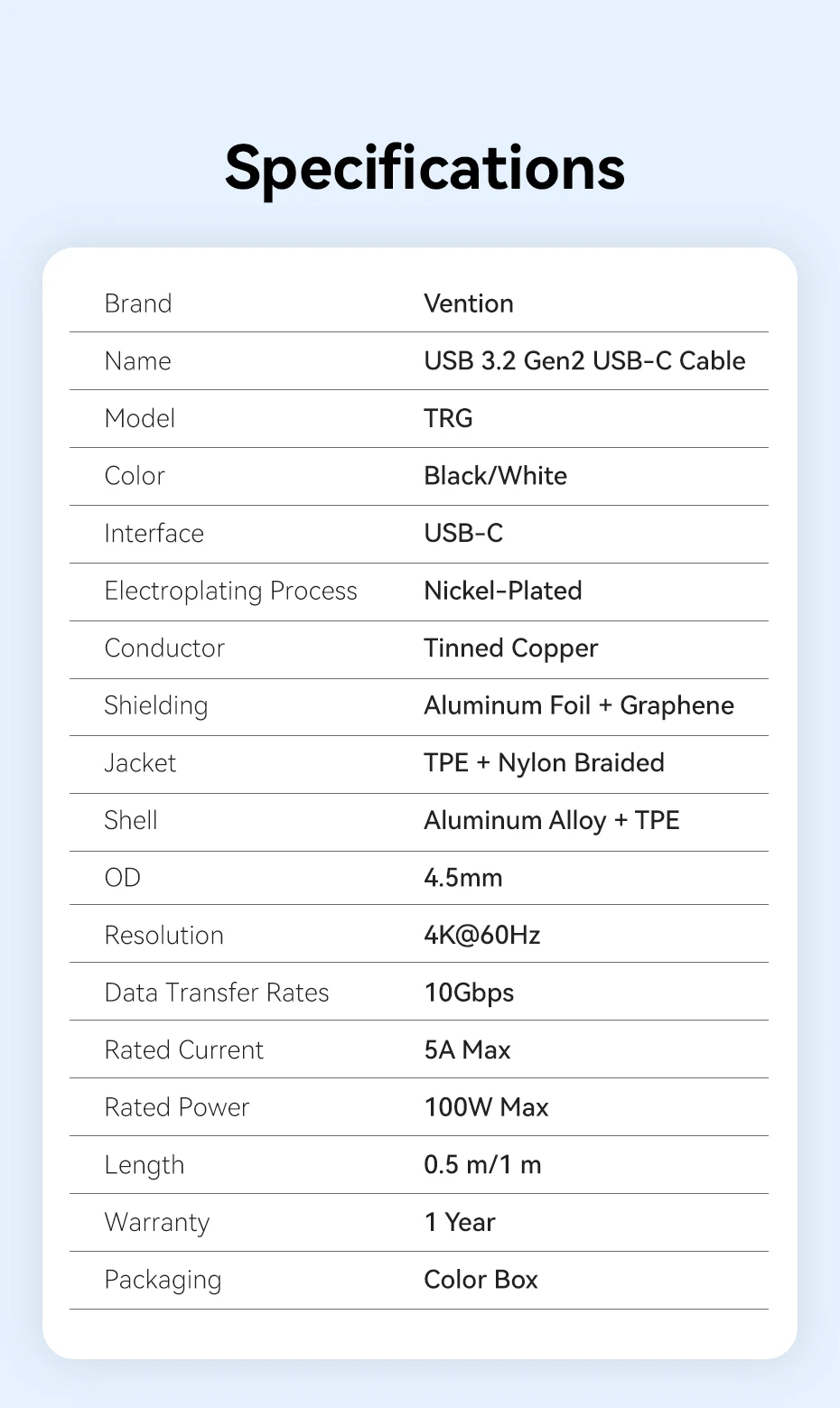This screenshot has height=1408, width=840.
Task: Click the 100W Max rated power
Action: (x=486, y=1107)
